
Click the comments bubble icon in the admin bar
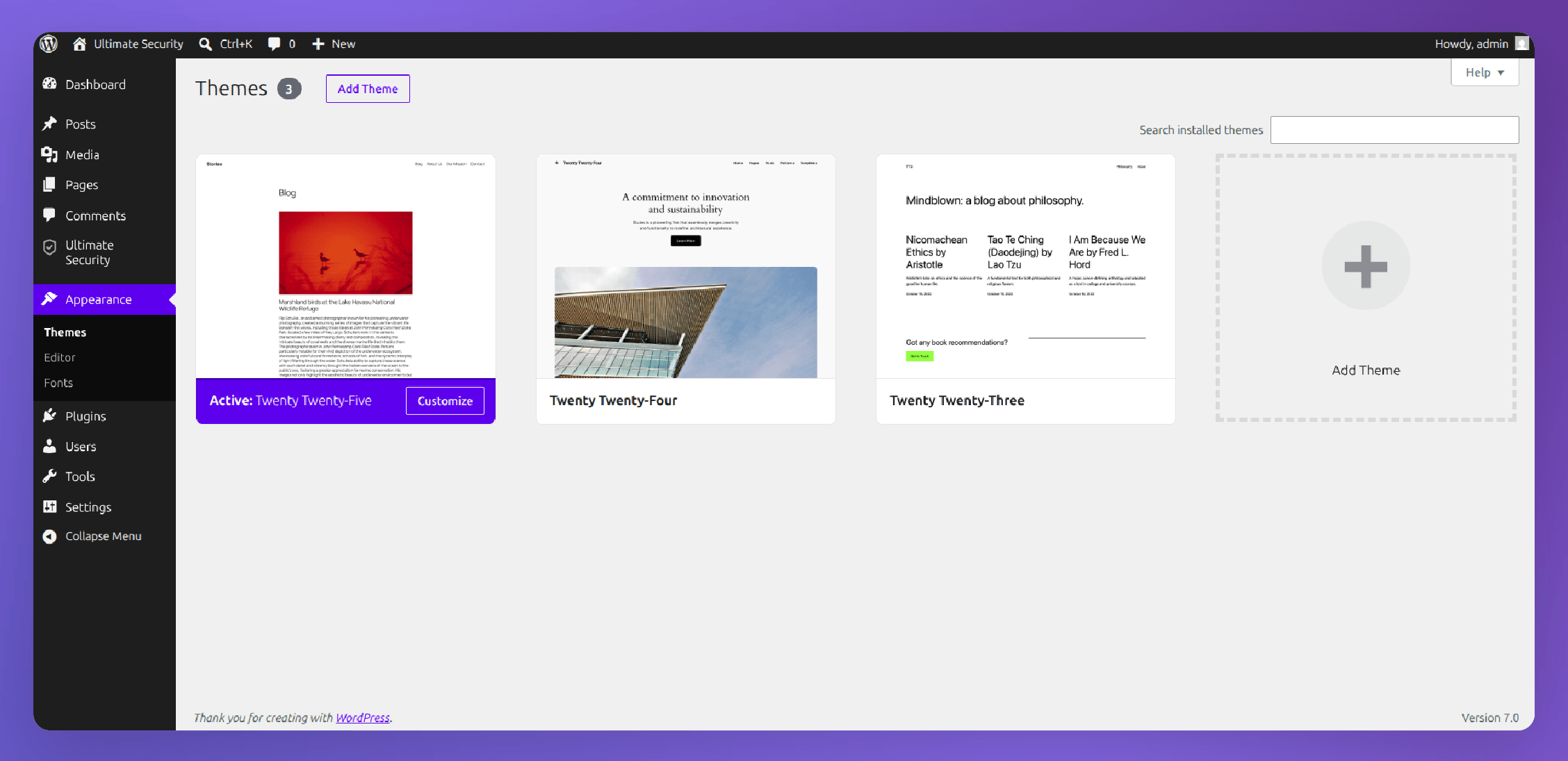click(x=275, y=44)
